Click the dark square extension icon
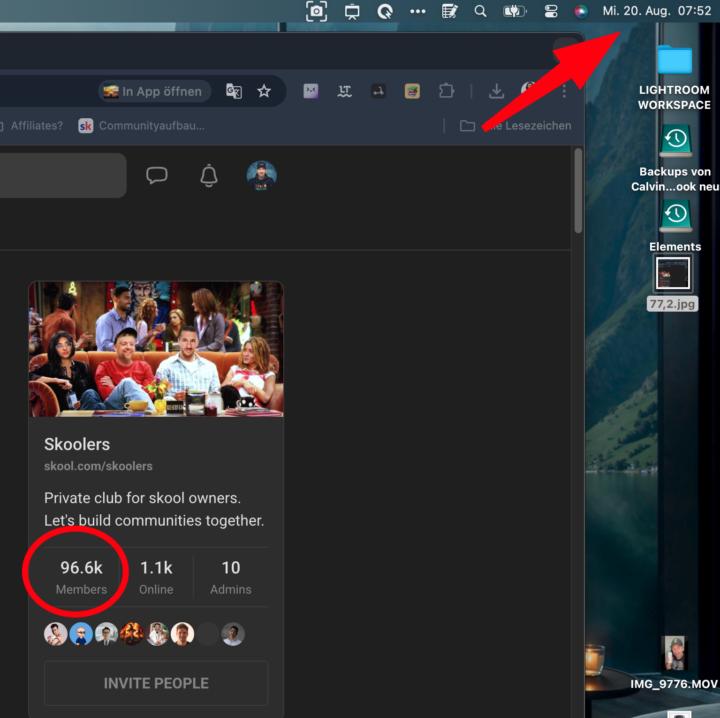 pos(378,91)
